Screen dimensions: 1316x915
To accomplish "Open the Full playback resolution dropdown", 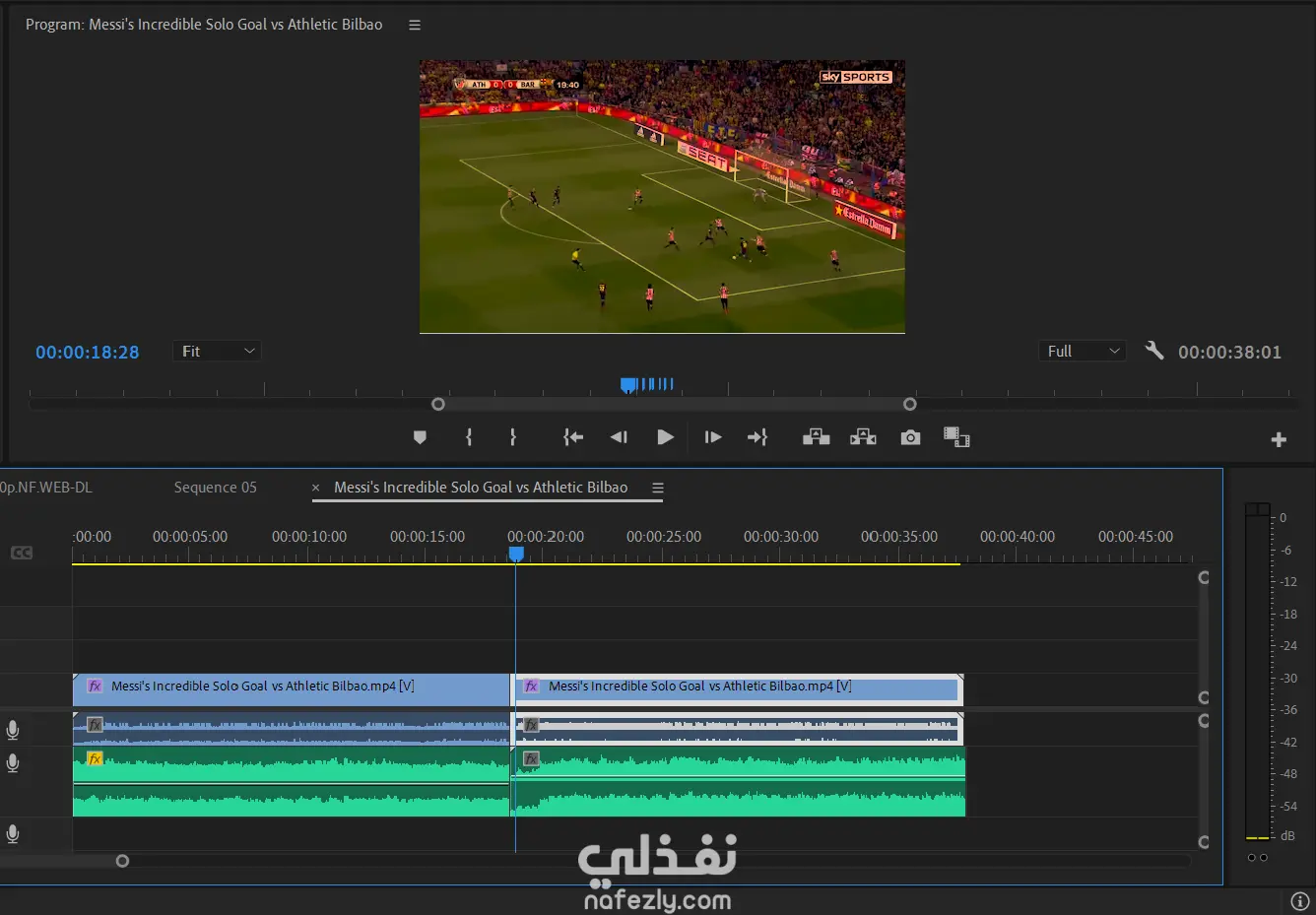I will tap(1083, 352).
